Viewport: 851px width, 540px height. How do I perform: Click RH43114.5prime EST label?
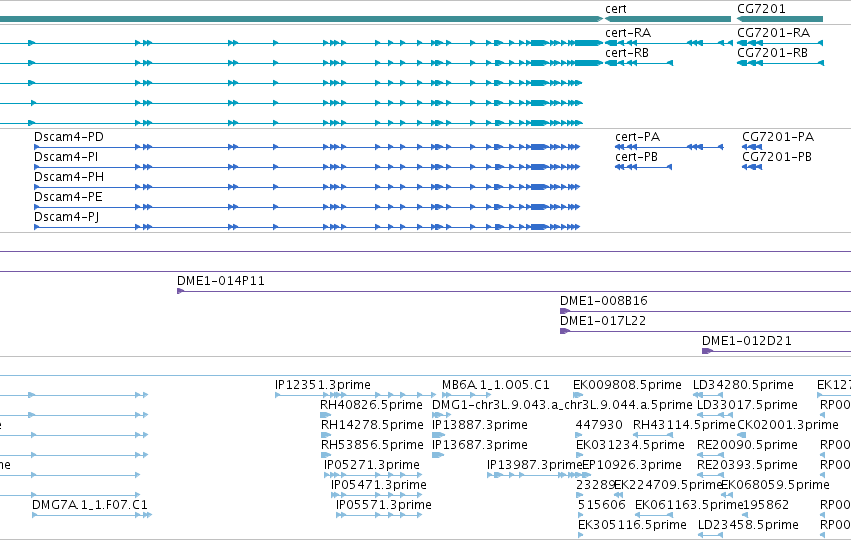pyautogui.click(x=684, y=425)
